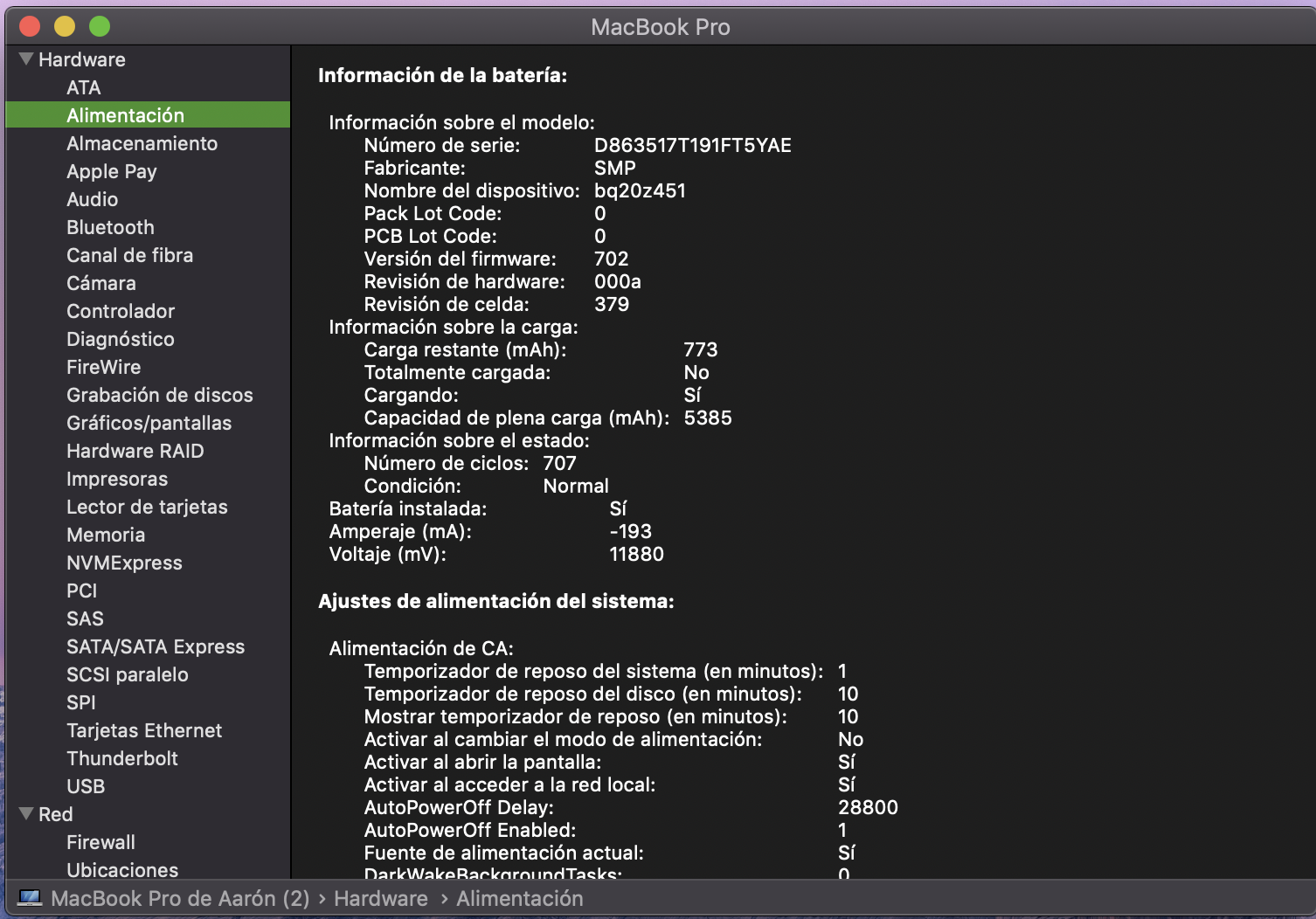Select Tarjetas Ethernet entry
Screen dimensions: 1316x919
click(x=144, y=730)
